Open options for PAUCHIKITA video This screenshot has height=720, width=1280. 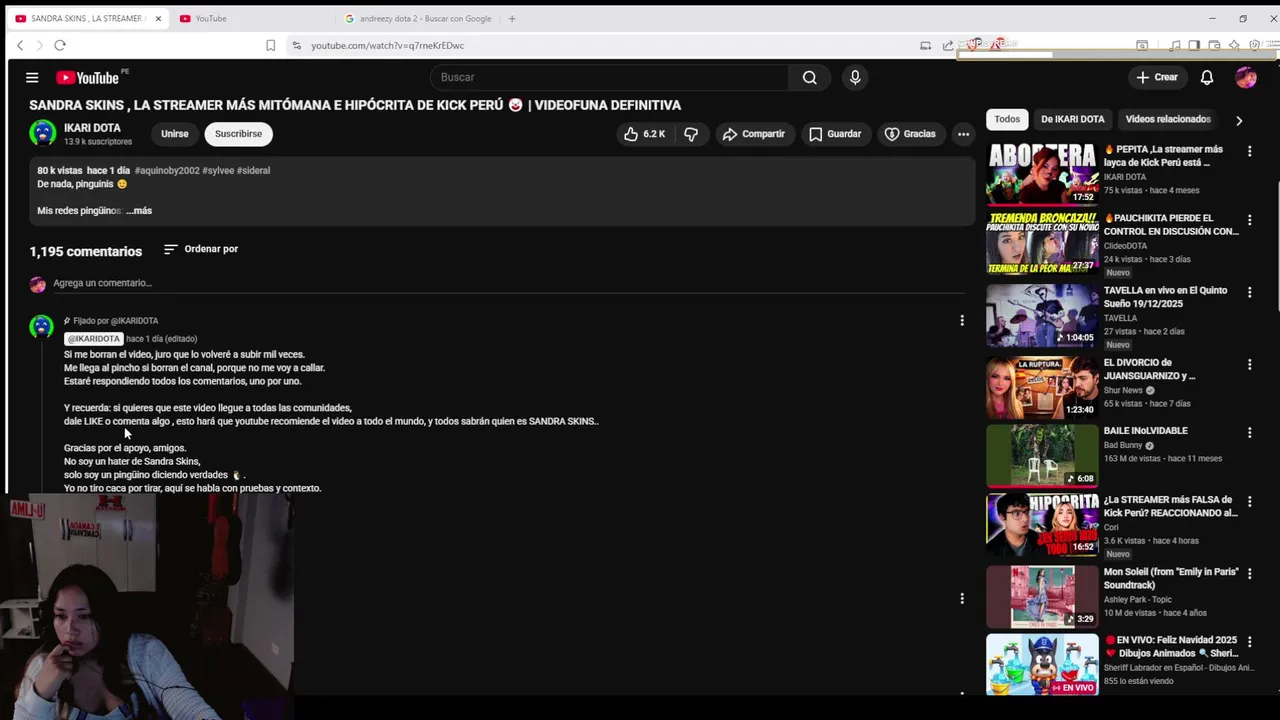[1249, 219]
